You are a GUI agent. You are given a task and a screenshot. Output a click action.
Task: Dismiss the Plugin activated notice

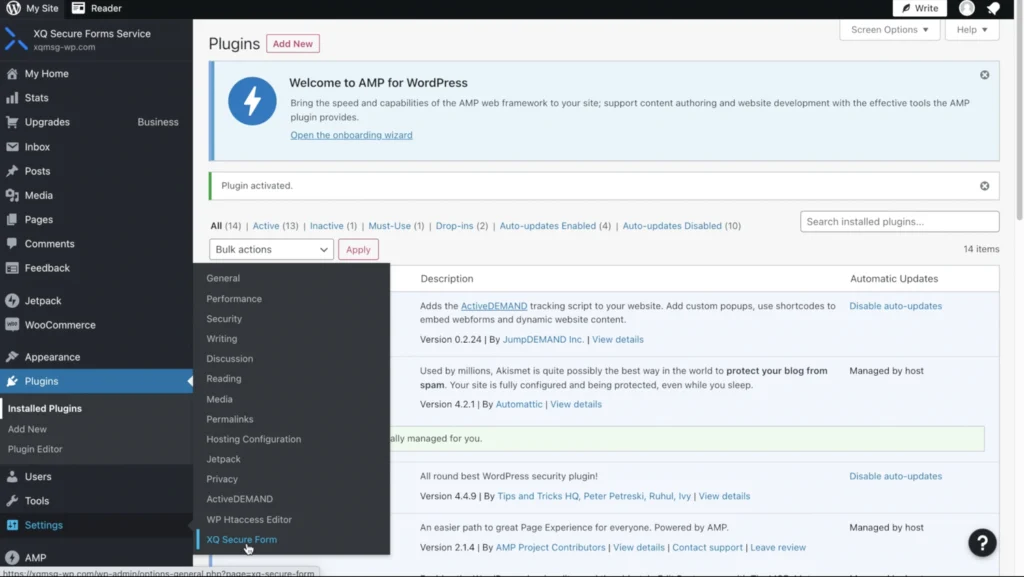984,186
